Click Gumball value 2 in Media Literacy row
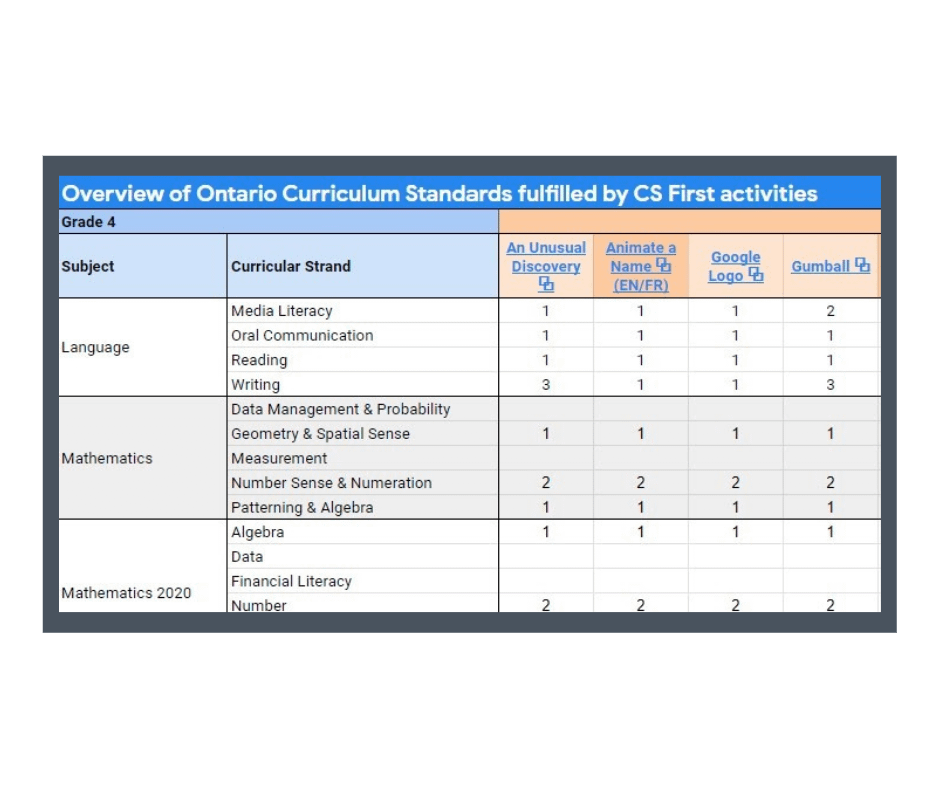940x788 pixels. coord(830,311)
